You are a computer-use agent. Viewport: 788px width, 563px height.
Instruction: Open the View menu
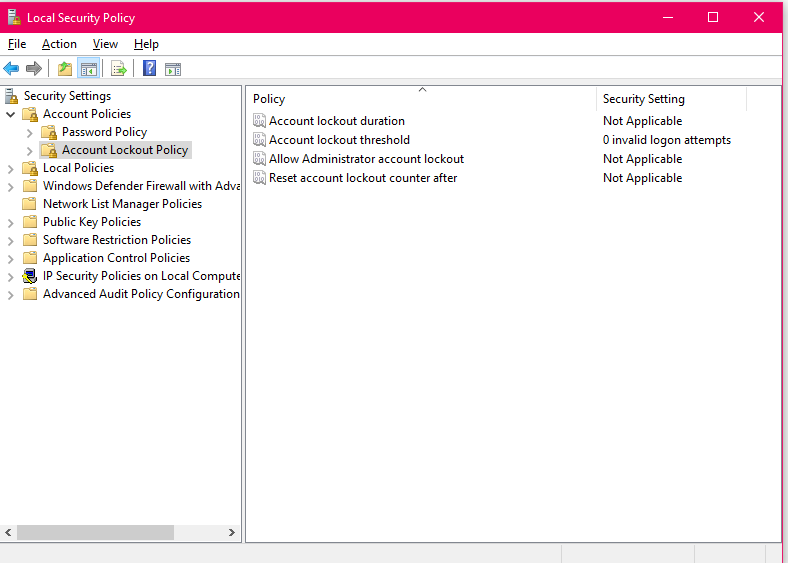(105, 44)
